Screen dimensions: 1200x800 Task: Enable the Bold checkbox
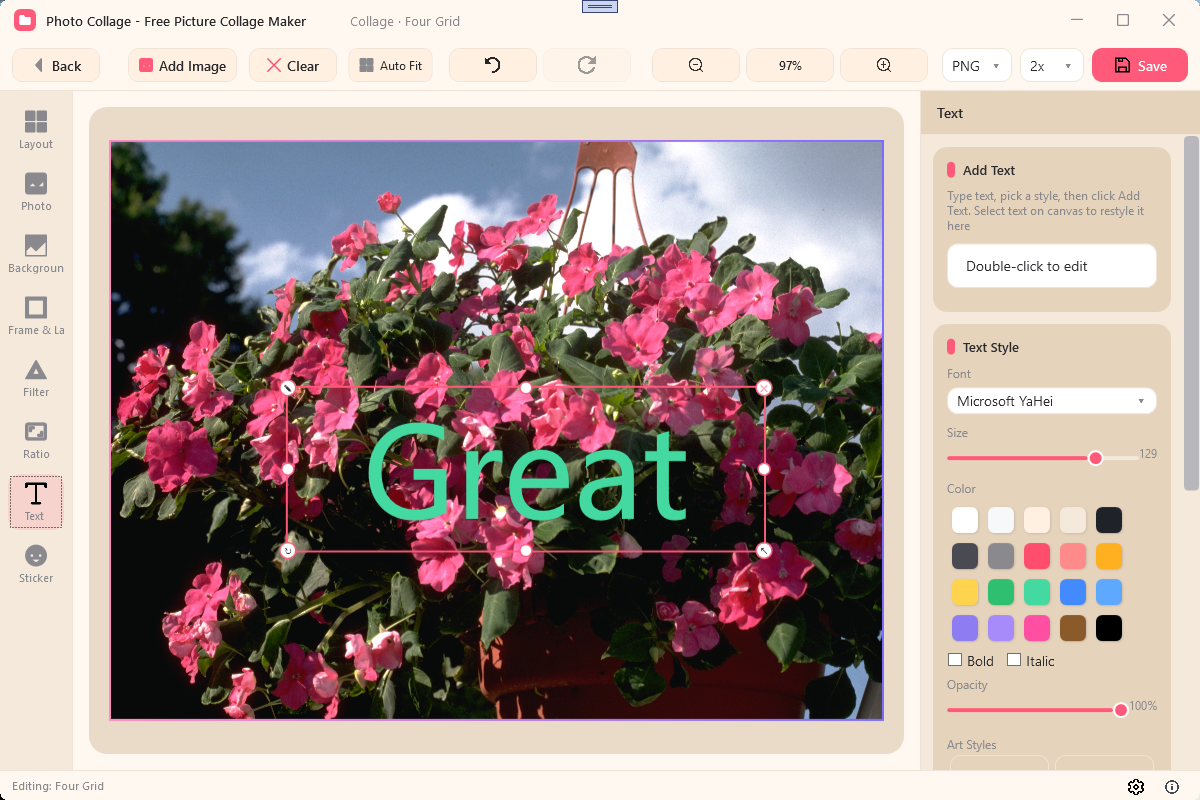[955, 660]
